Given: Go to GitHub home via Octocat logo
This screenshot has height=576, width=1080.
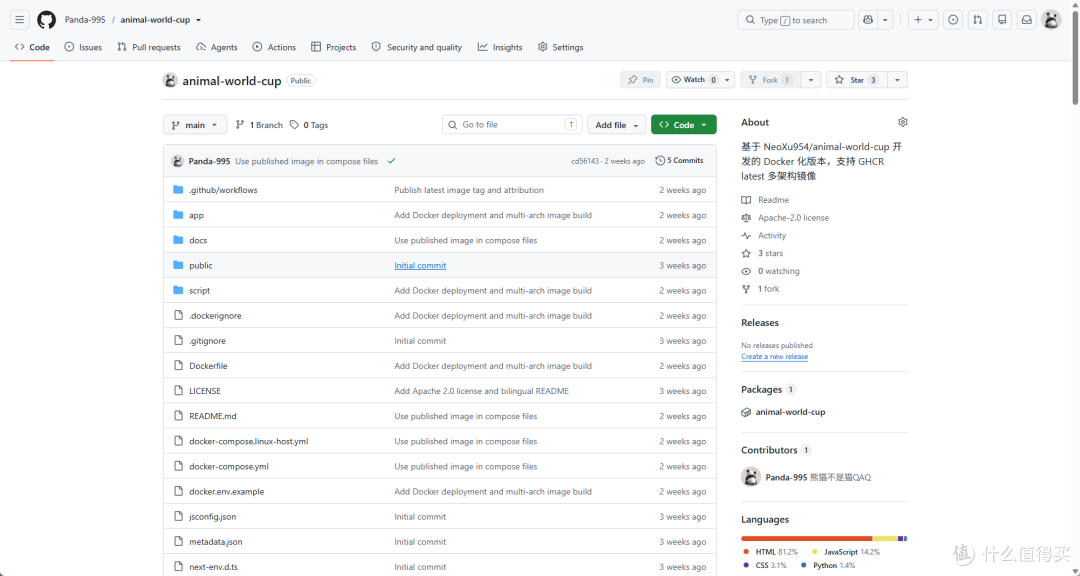Looking at the screenshot, I should tap(46, 20).
